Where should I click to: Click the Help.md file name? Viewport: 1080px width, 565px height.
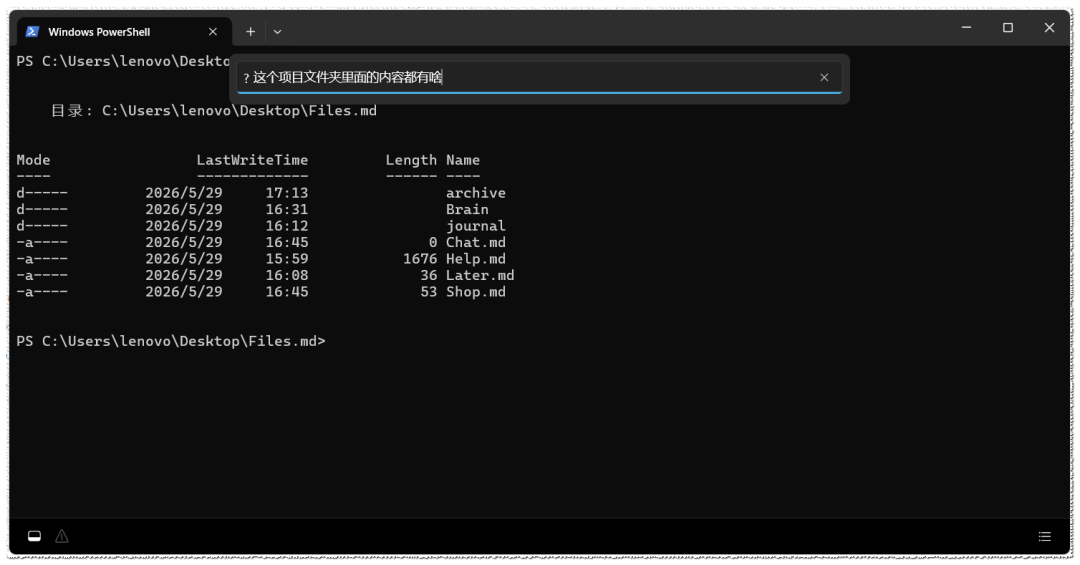tap(475, 259)
